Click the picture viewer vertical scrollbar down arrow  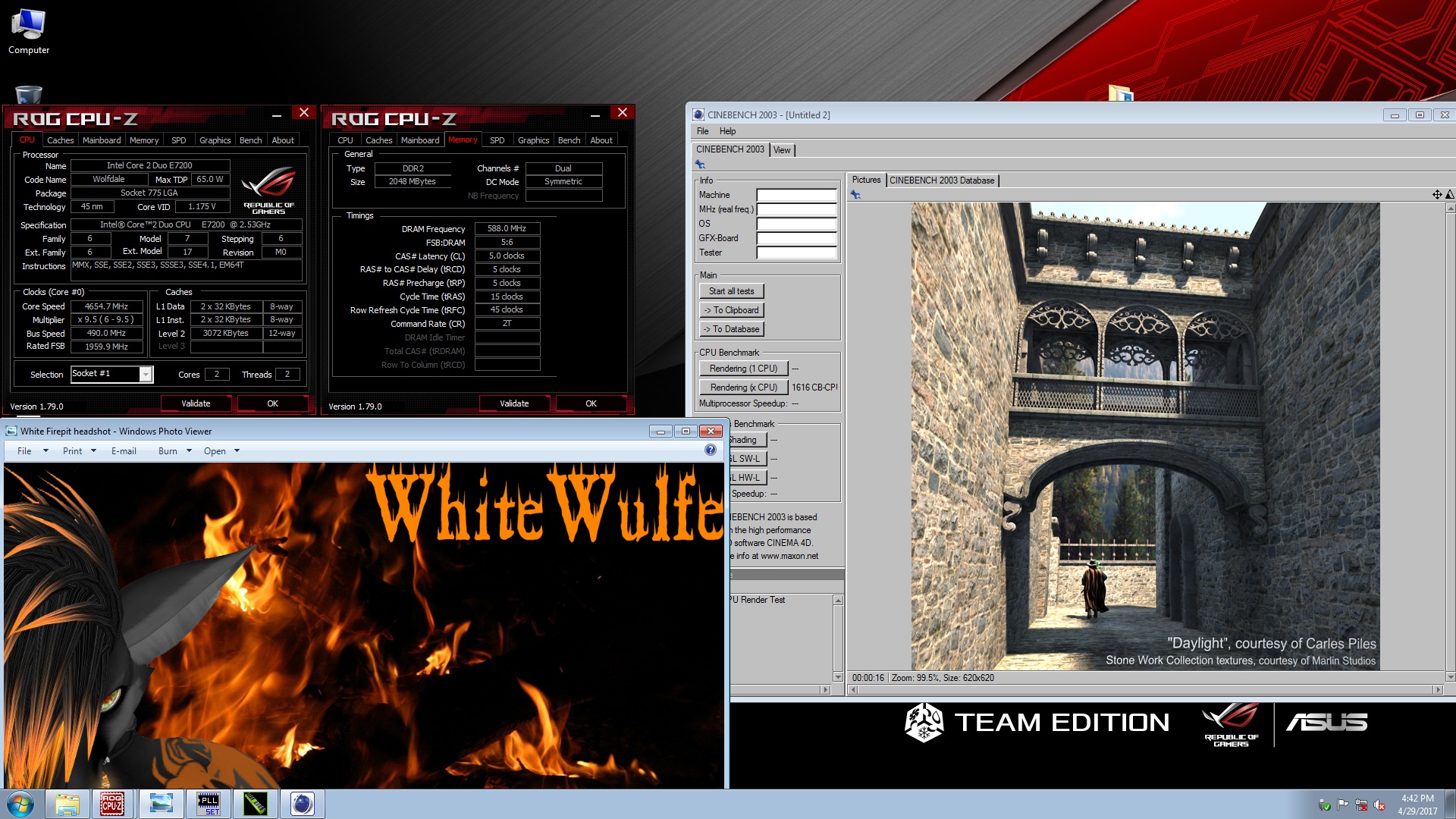[x=1450, y=677]
